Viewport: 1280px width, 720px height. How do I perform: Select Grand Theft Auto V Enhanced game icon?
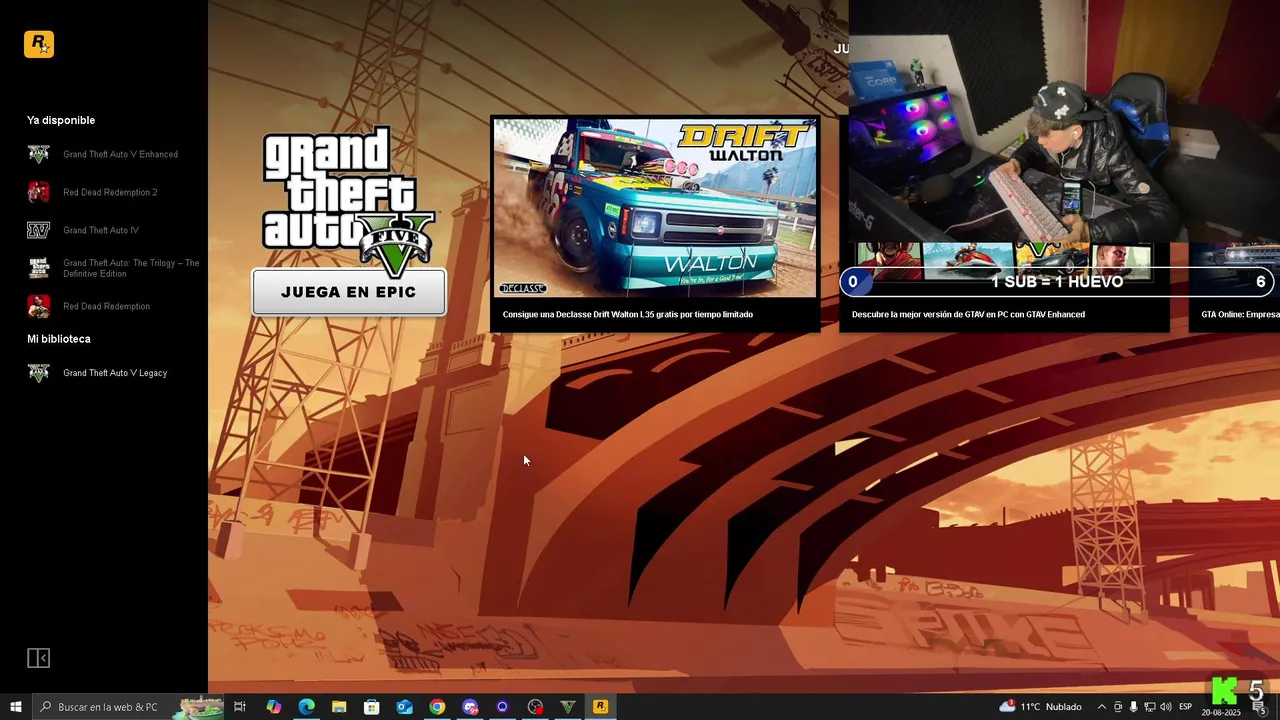(38, 154)
